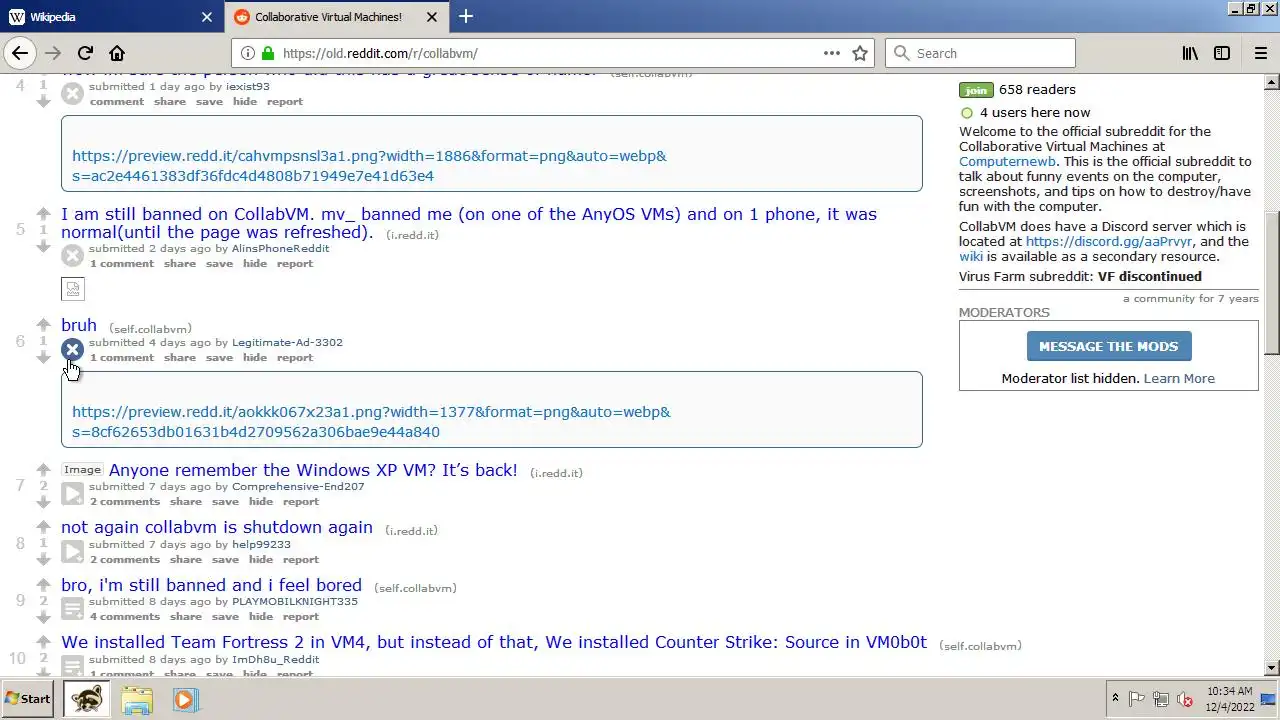Open the browser home page icon
1280x720 pixels.
pyautogui.click(x=117, y=53)
